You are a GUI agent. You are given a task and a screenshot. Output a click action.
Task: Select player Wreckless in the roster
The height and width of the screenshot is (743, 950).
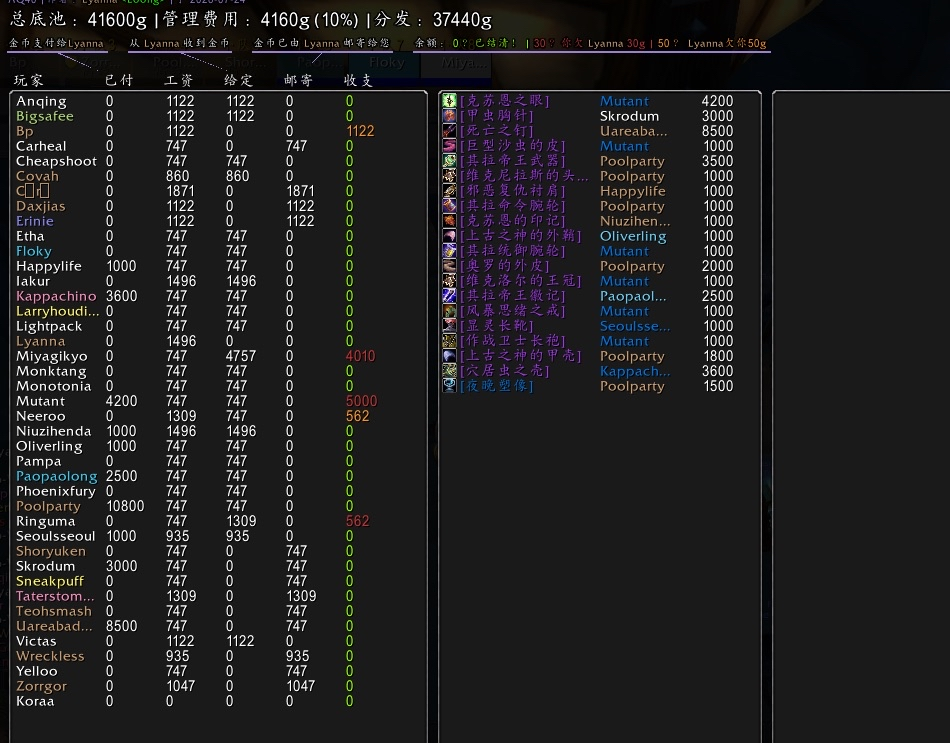(50, 656)
